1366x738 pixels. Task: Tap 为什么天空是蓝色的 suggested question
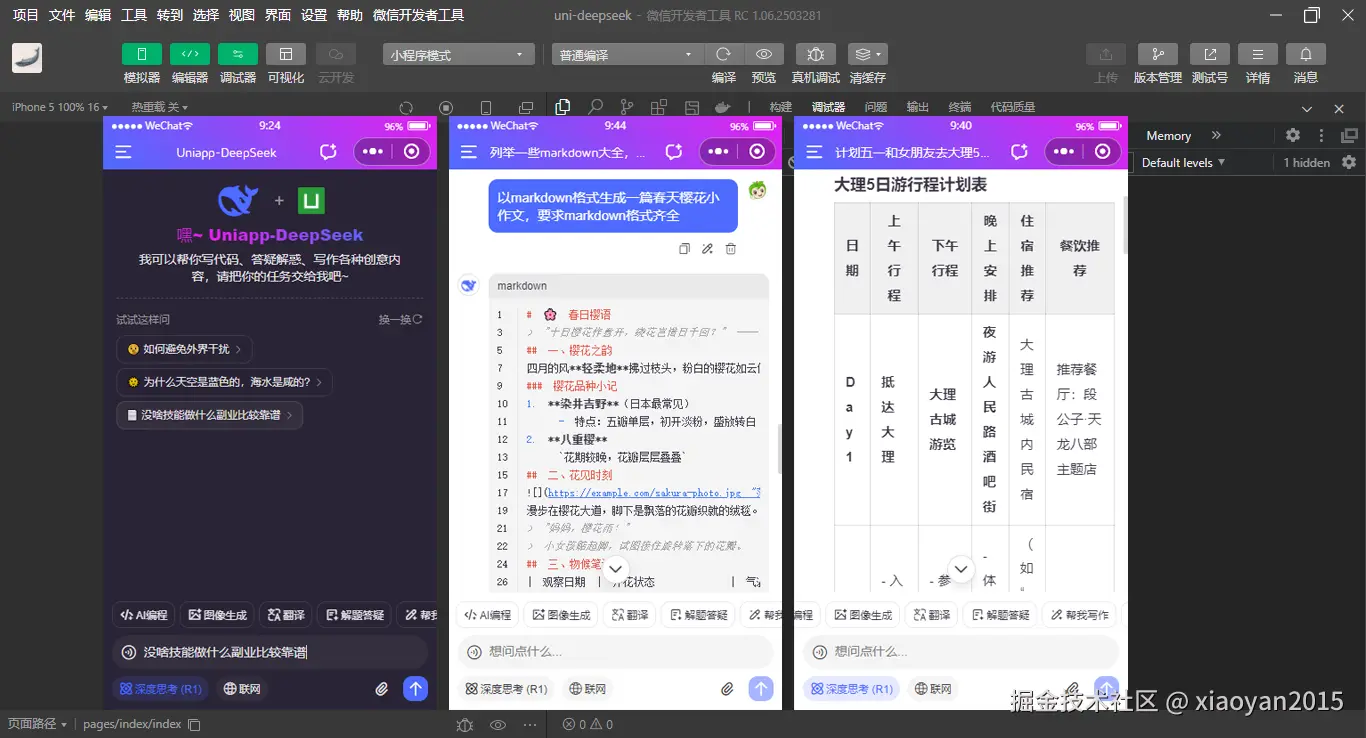217,382
